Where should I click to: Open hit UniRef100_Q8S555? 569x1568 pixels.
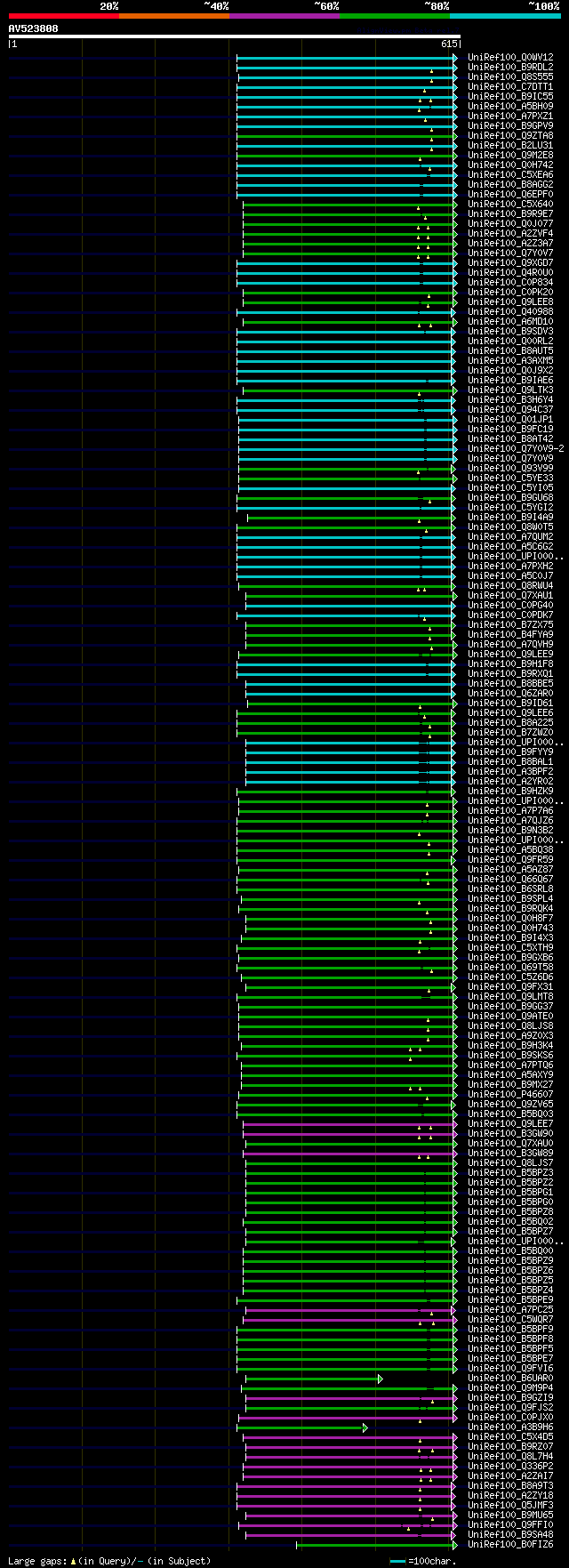(510, 77)
